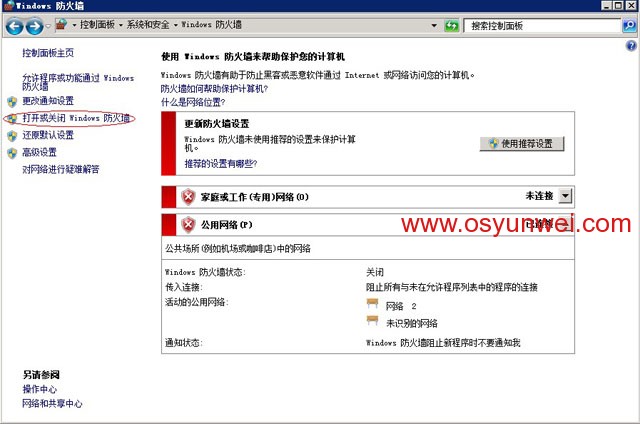Click the Control Panel icon in address bar
This screenshot has width=640, height=424.
pyautogui.click(x=61, y=24)
